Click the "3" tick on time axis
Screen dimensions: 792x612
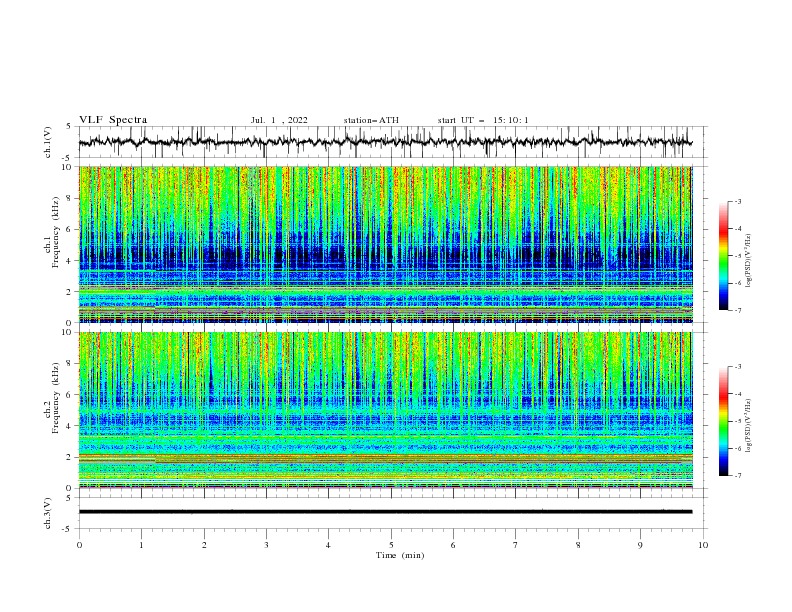pos(266,545)
